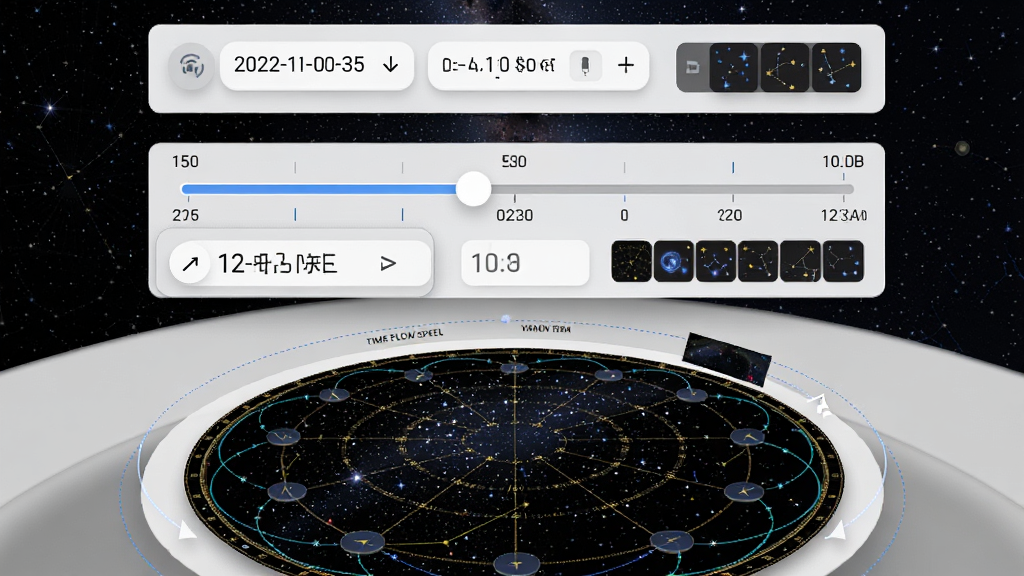Click the TIME FLOW SPEED label on the ring
Viewport: 1024px width, 576px height.
point(404,337)
